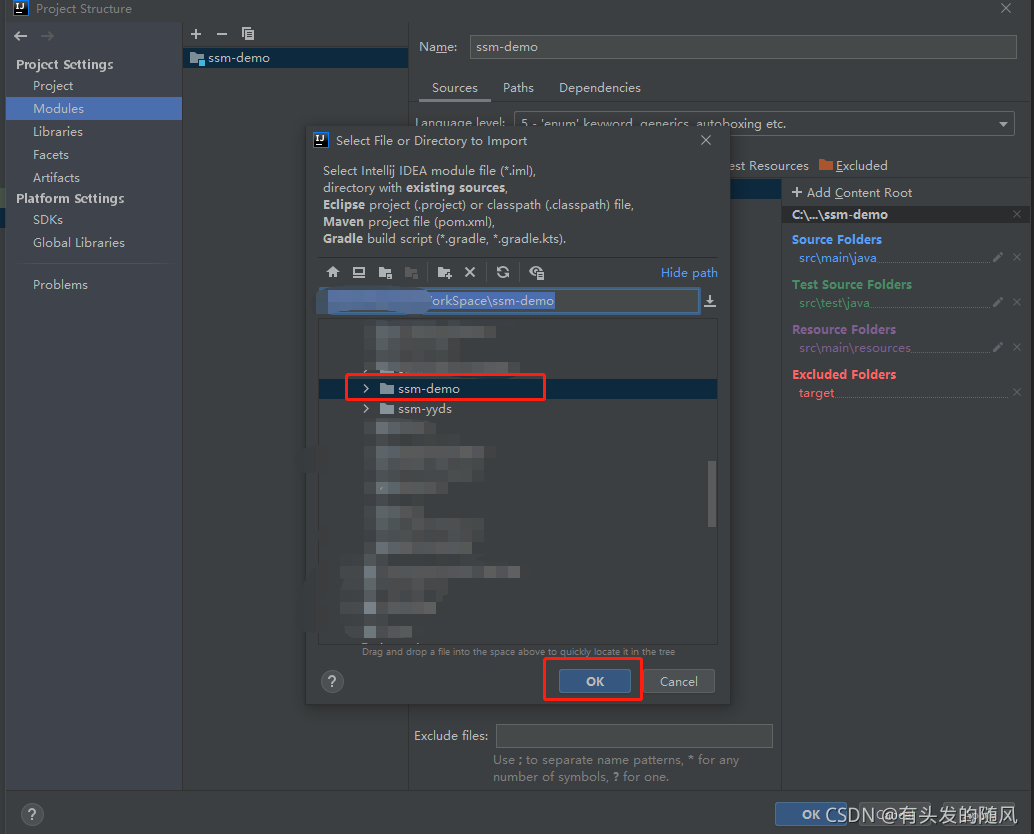The height and width of the screenshot is (834, 1034).
Task: Click the file tree vertical scrollbar
Action: [x=712, y=494]
